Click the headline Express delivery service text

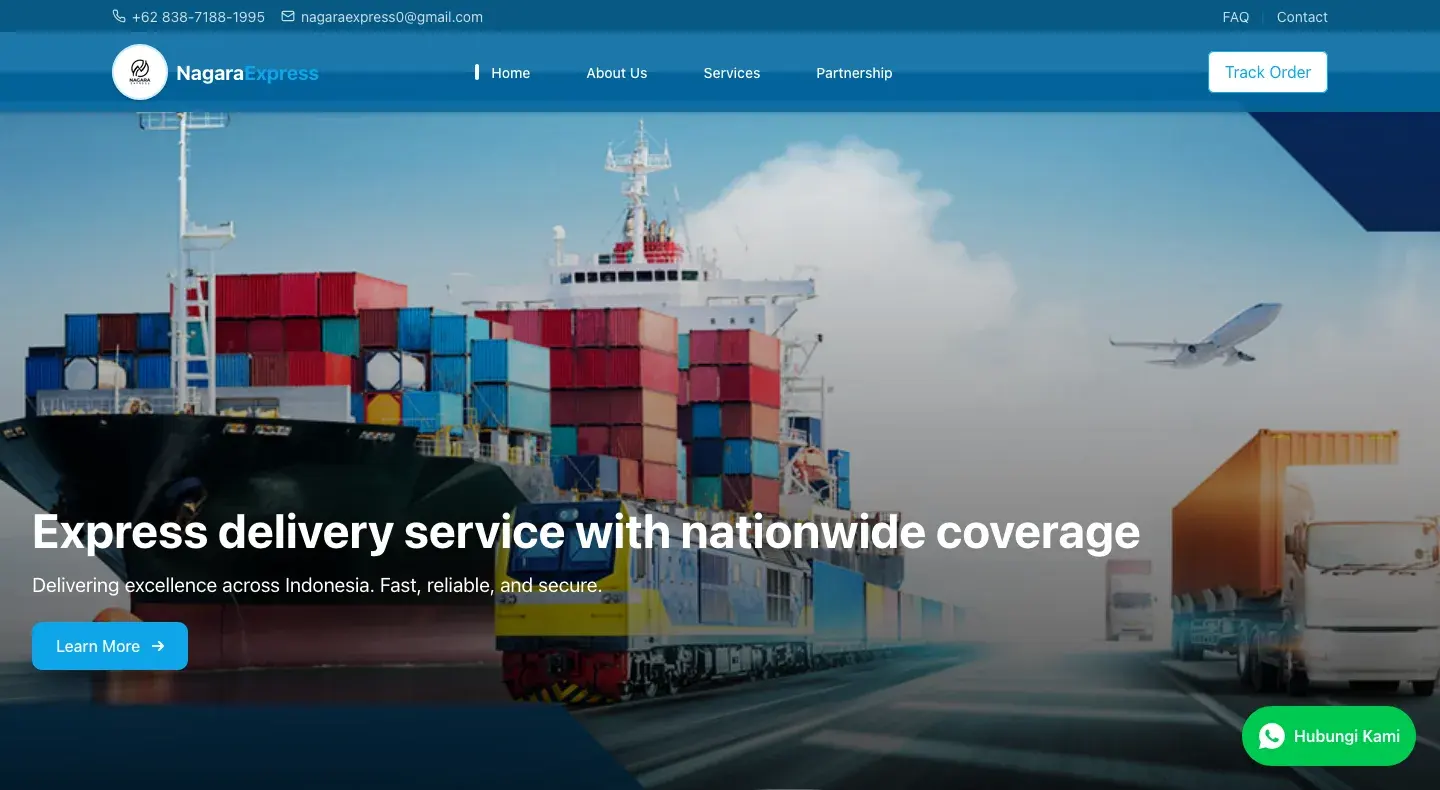click(586, 531)
